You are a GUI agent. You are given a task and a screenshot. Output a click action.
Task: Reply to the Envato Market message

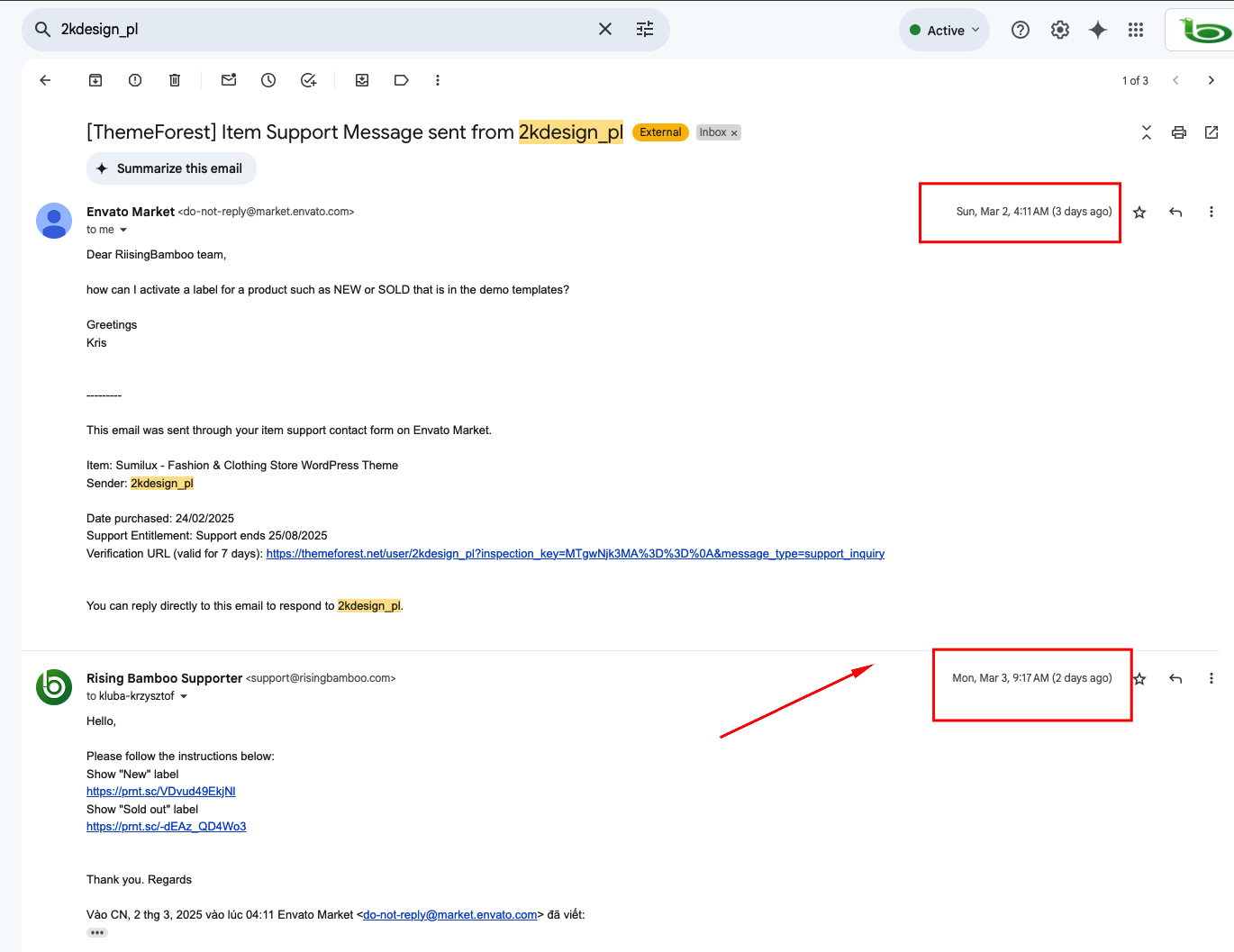point(1175,212)
